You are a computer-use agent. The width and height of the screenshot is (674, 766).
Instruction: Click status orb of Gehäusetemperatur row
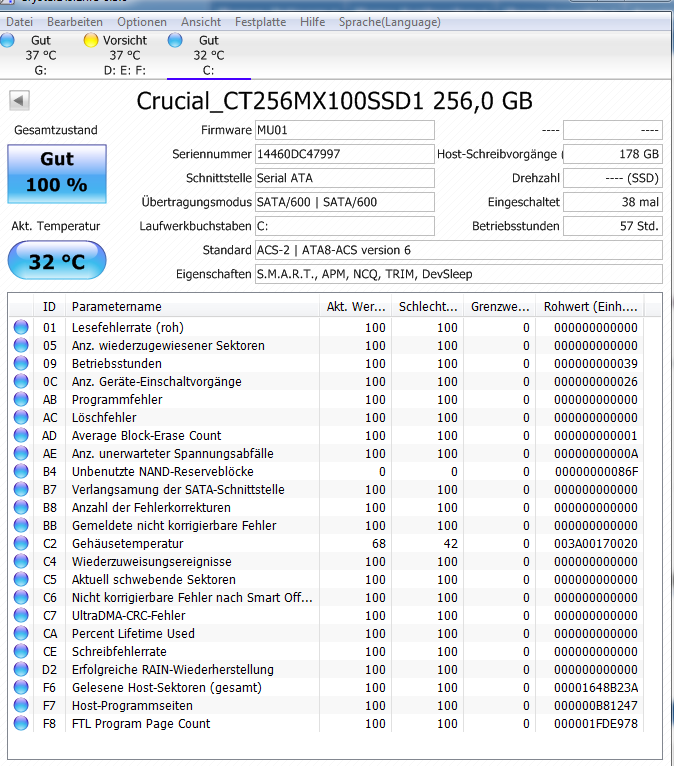point(21,543)
